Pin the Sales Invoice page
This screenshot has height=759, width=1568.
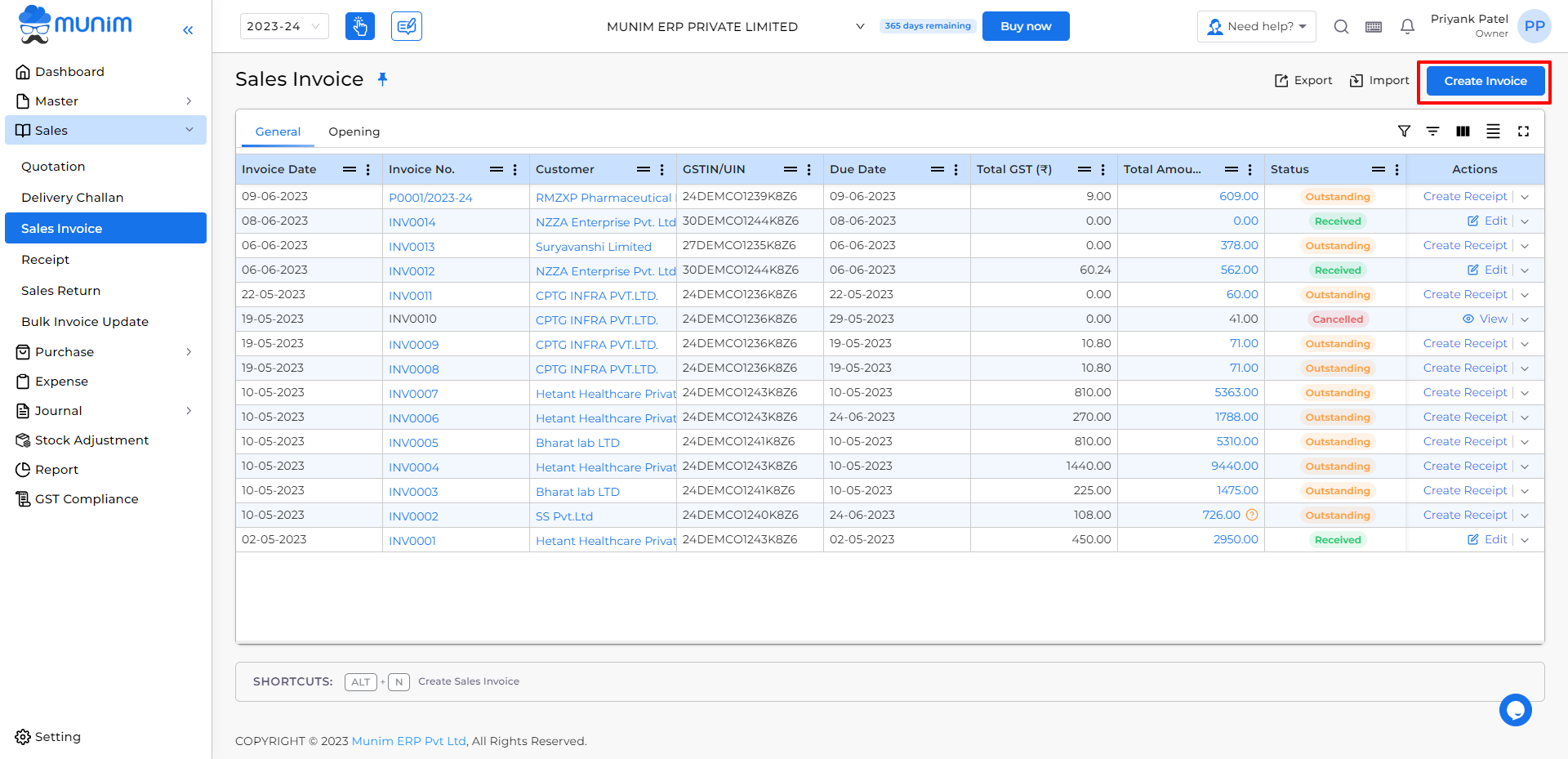(x=382, y=79)
